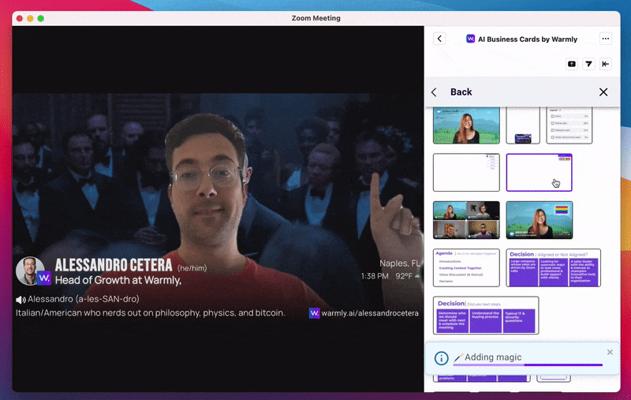Select the four-person gallery thumbnail
The height and width of the screenshot is (400, 631).
[x=466, y=220]
